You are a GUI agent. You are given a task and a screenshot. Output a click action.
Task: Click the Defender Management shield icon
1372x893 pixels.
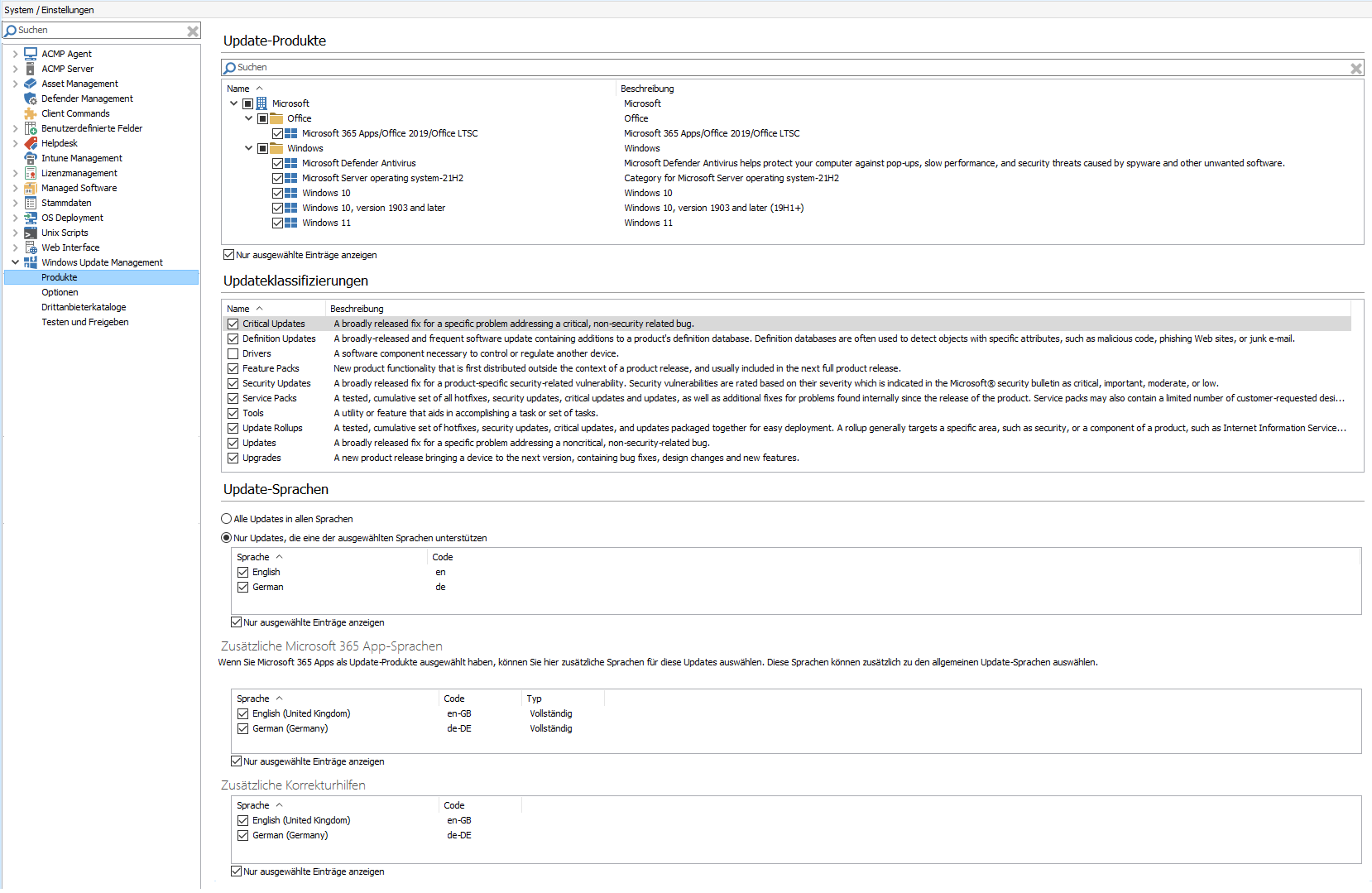click(31, 98)
